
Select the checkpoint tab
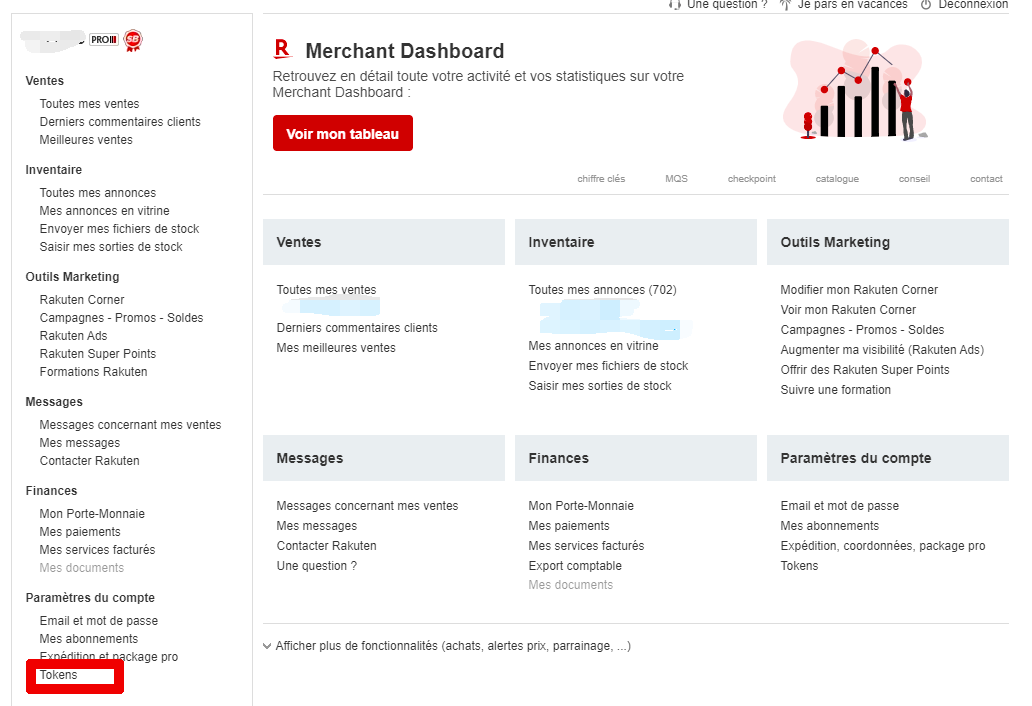coord(751,179)
